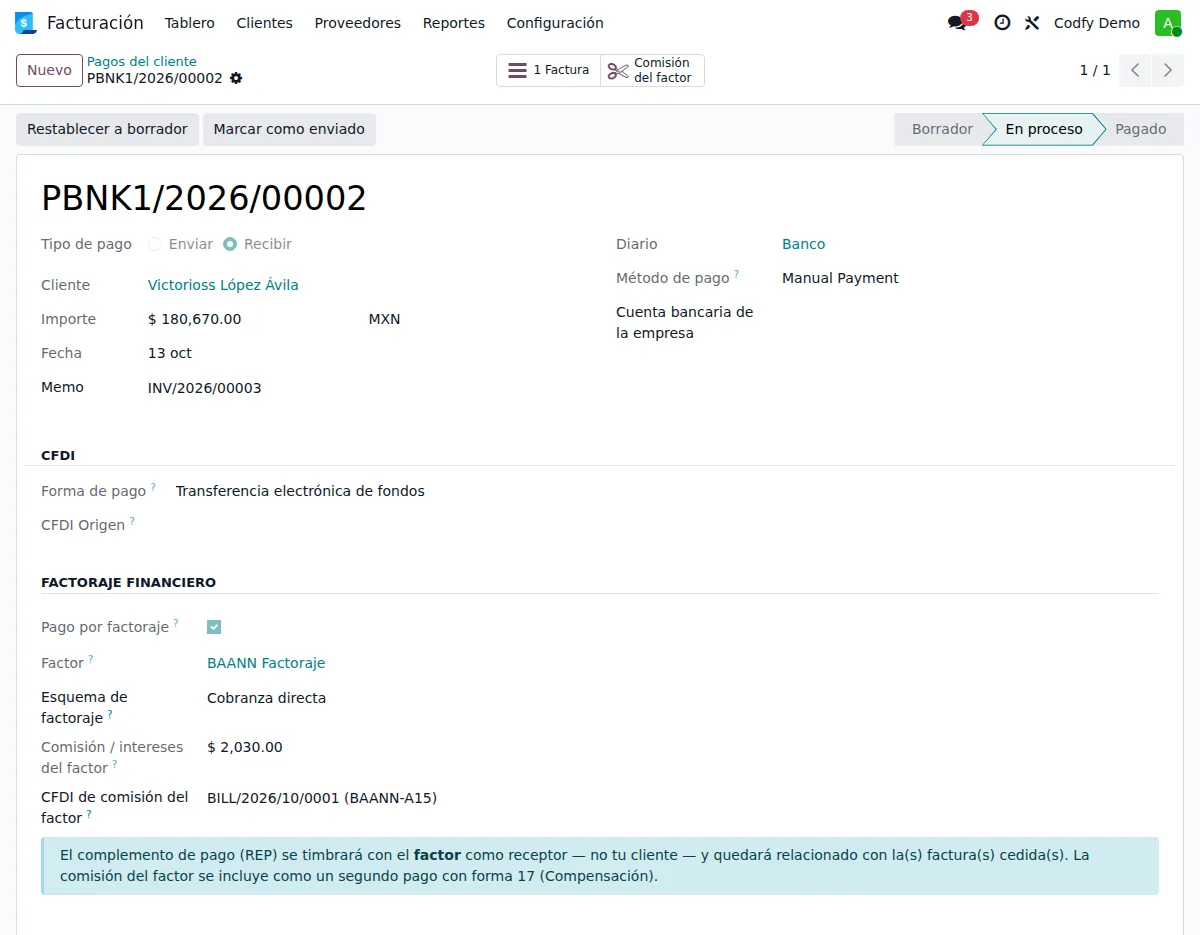Open the record actions gear menu
The width and height of the screenshot is (1200, 935).
point(236,78)
